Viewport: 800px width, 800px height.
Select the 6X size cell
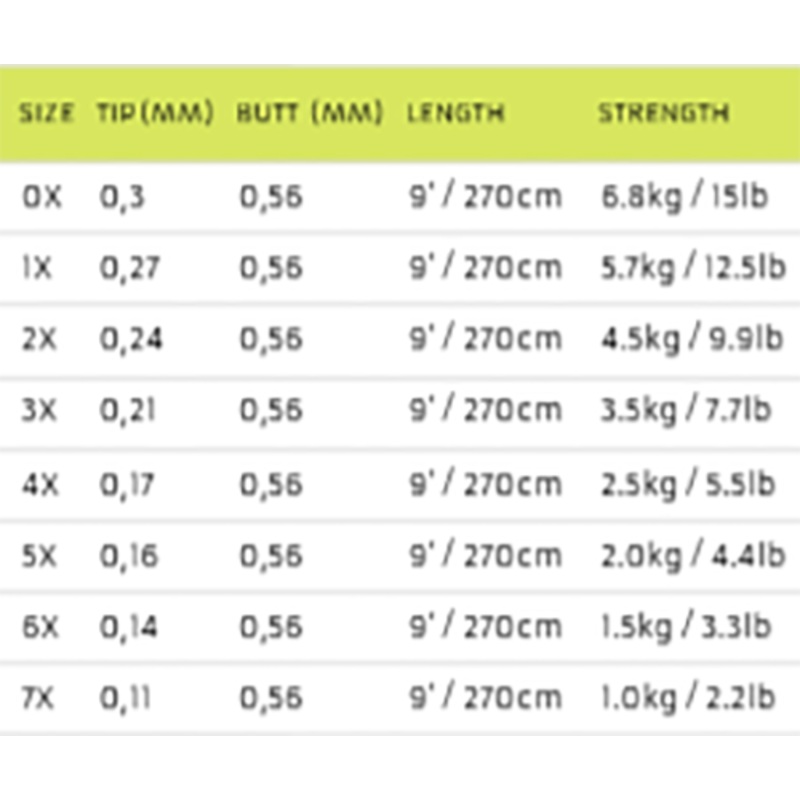point(41,627)
